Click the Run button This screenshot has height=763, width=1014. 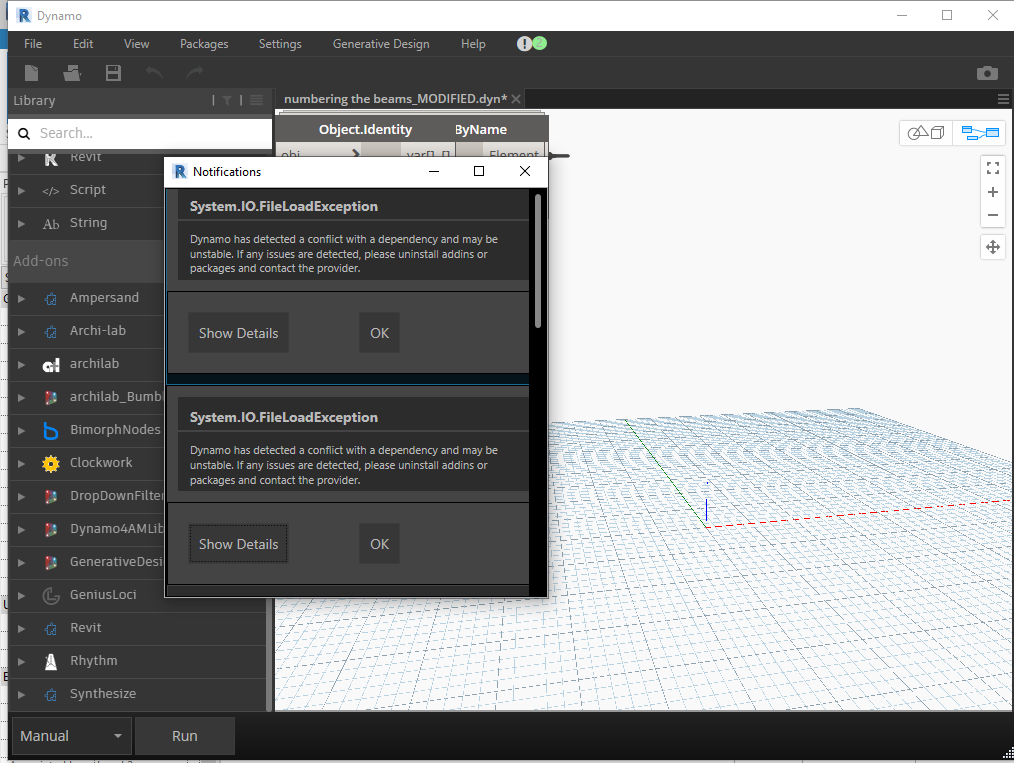[184, 736]
